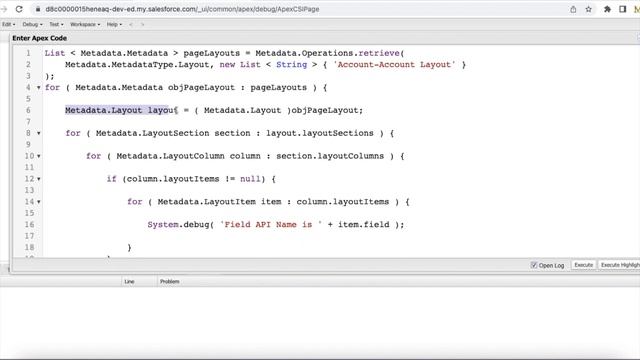Click 'item.field' on line 16
640x360 pixels.
[363, 224]
